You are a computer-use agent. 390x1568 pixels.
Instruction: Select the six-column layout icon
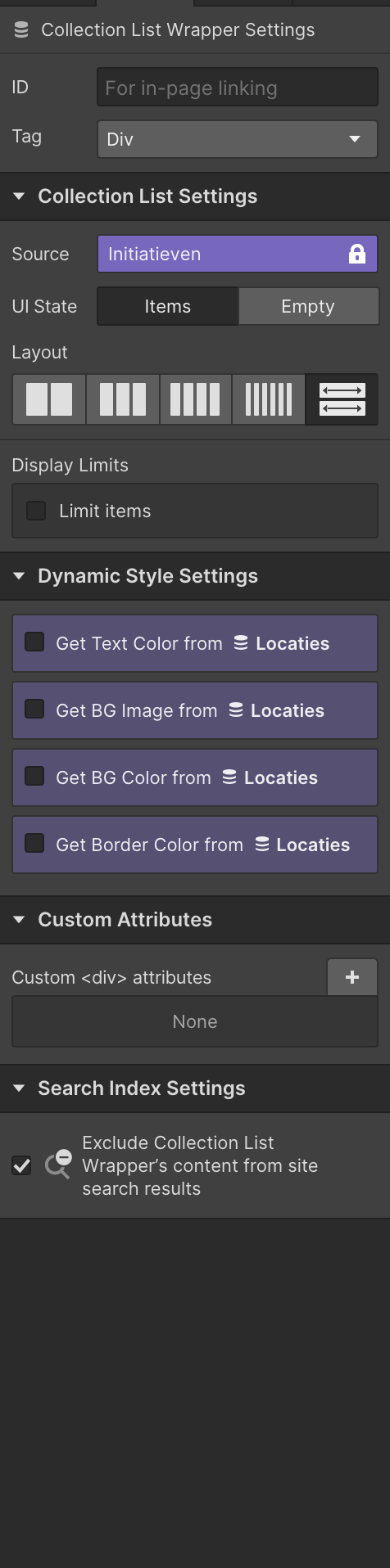(269, 399)
